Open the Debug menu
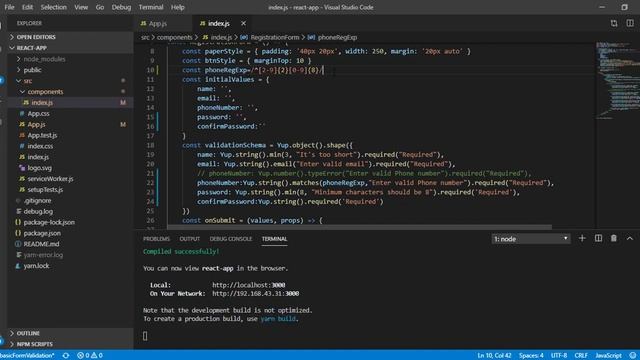This screenshot has height=360, width=640. 121,7
